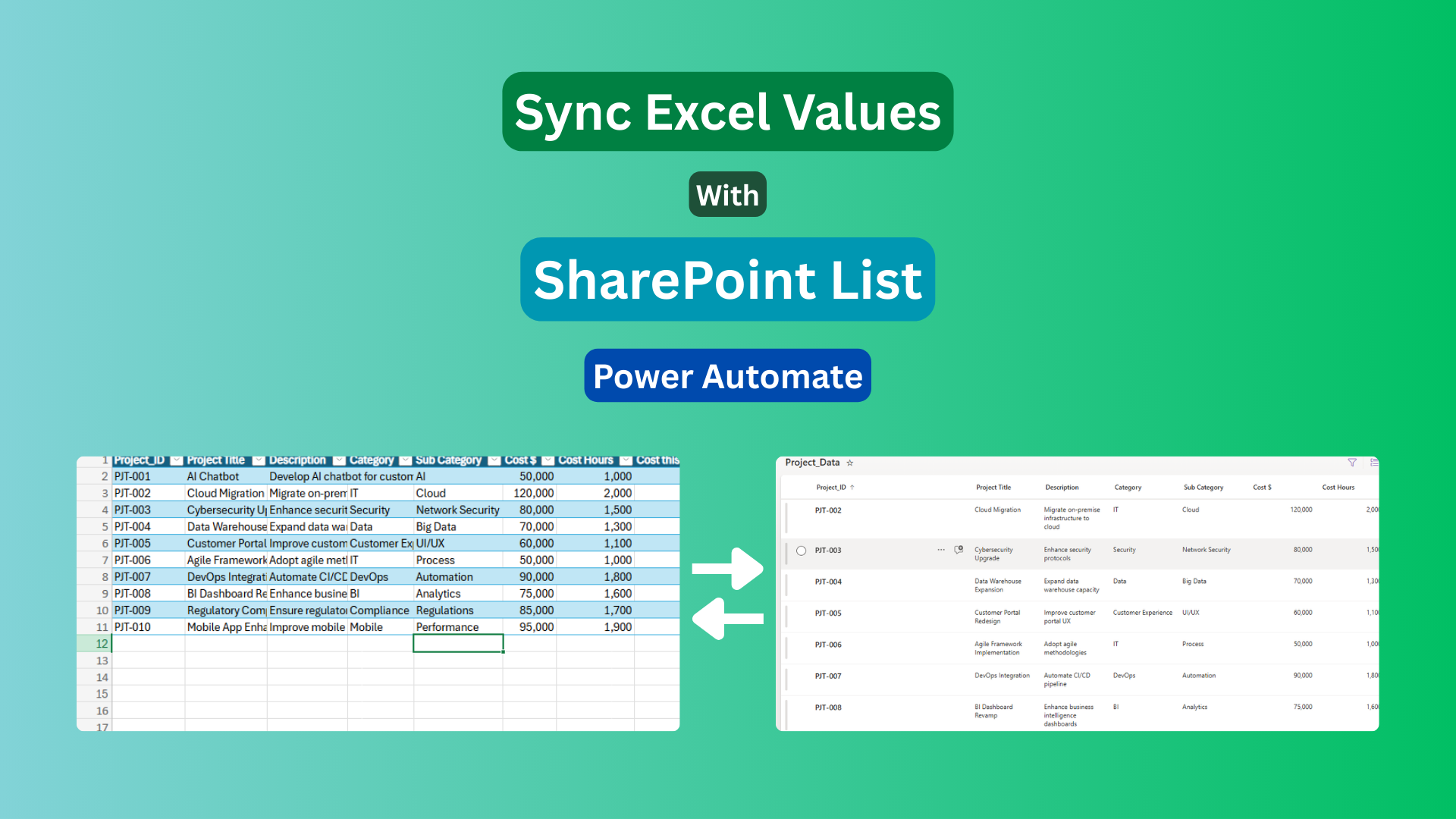Click Description column header in SharePoint list

(1062, 488)
